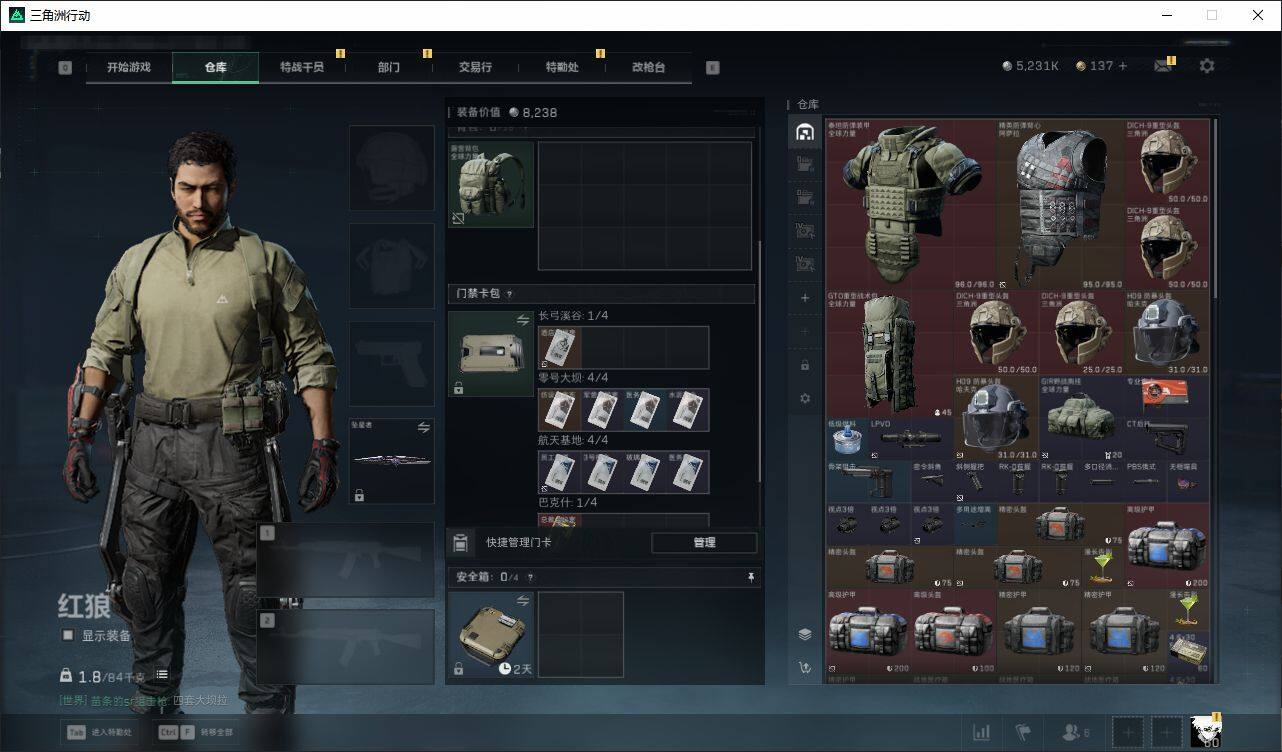This screenshot has width=1282, height=752.
Task: Swap the safe box item
Action: coord(523,600)
